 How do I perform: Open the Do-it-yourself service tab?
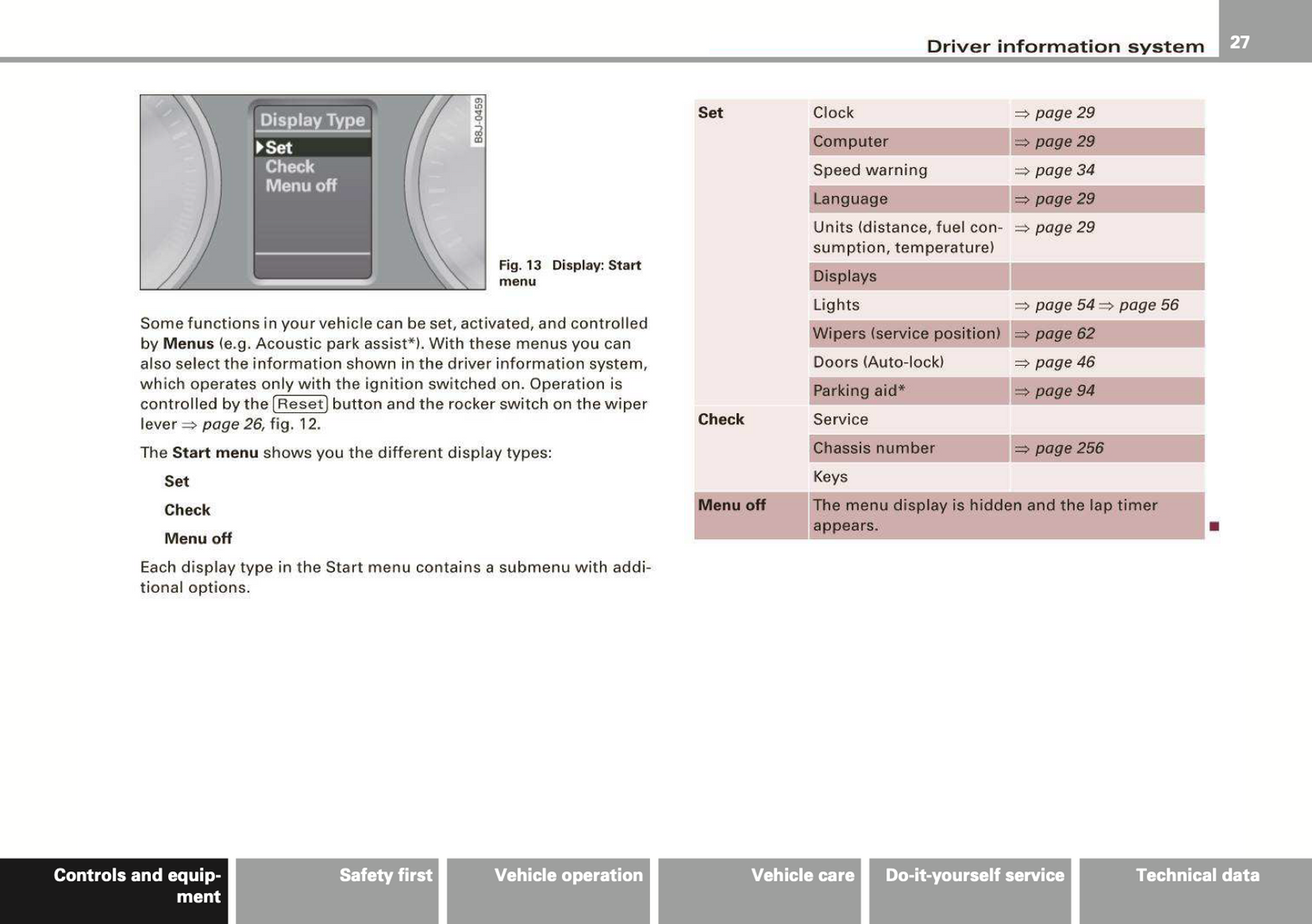(x=971, y=890)
